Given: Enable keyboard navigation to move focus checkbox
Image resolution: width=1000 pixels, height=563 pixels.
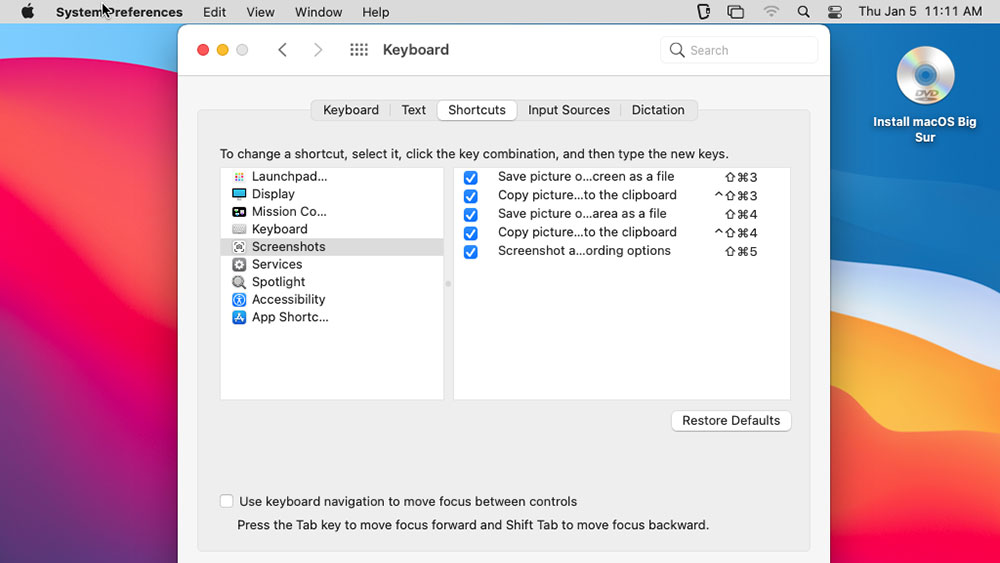Looking at the screenshot, I should 226,501.
